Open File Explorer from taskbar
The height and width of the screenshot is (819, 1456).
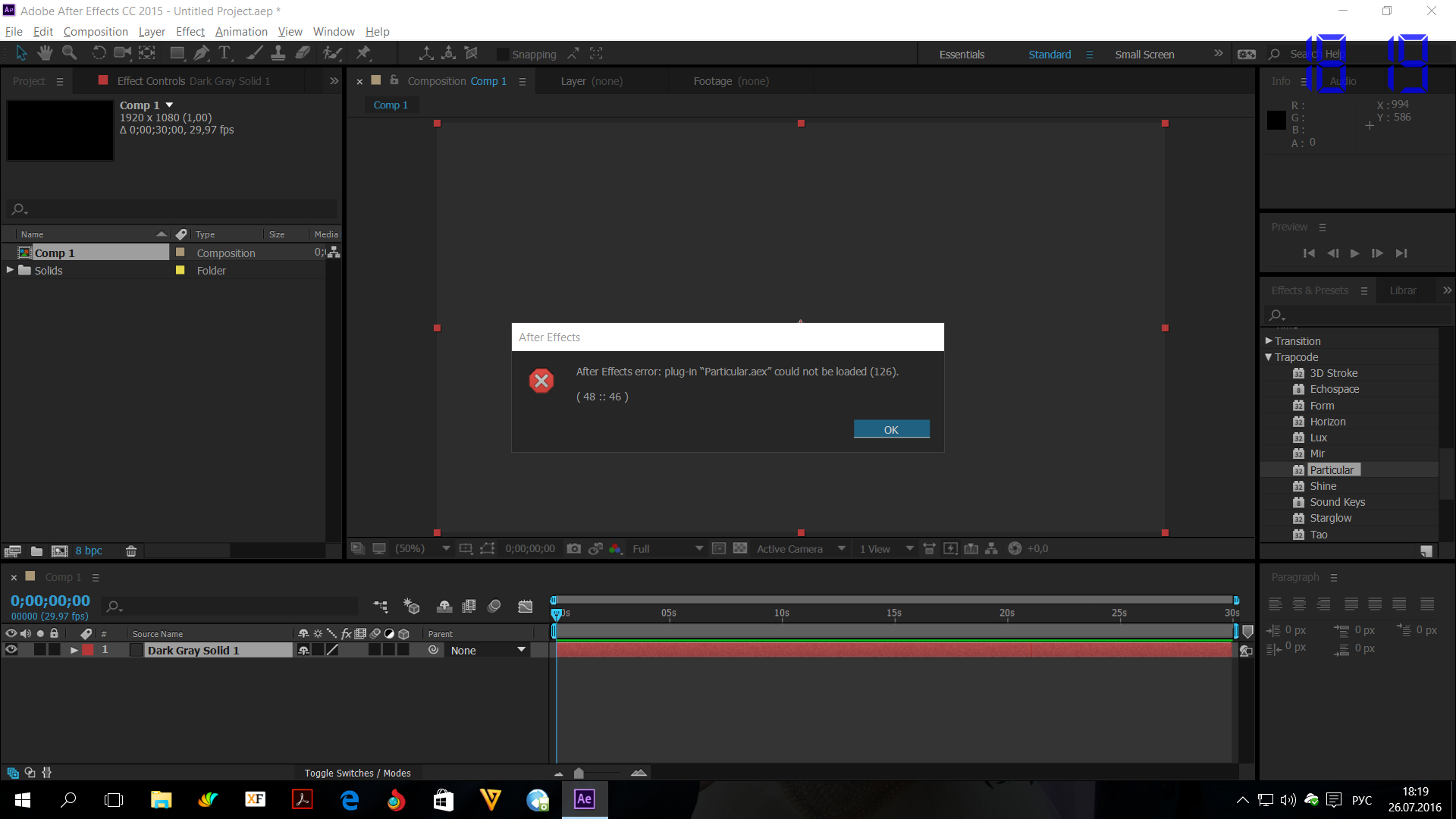(161, 799)
